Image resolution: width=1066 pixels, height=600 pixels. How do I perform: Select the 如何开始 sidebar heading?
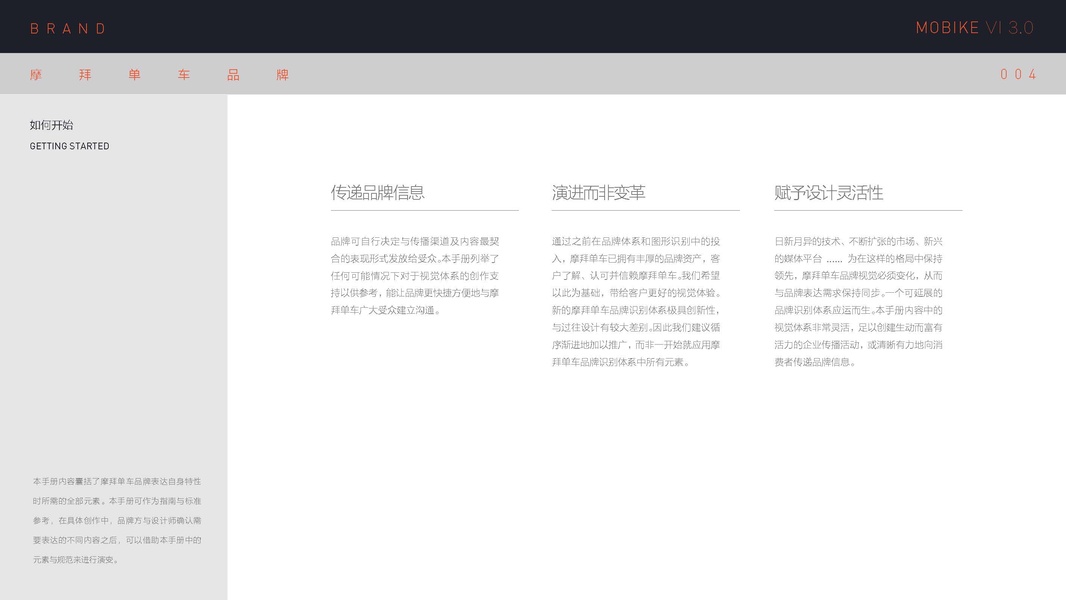point(52,125)
